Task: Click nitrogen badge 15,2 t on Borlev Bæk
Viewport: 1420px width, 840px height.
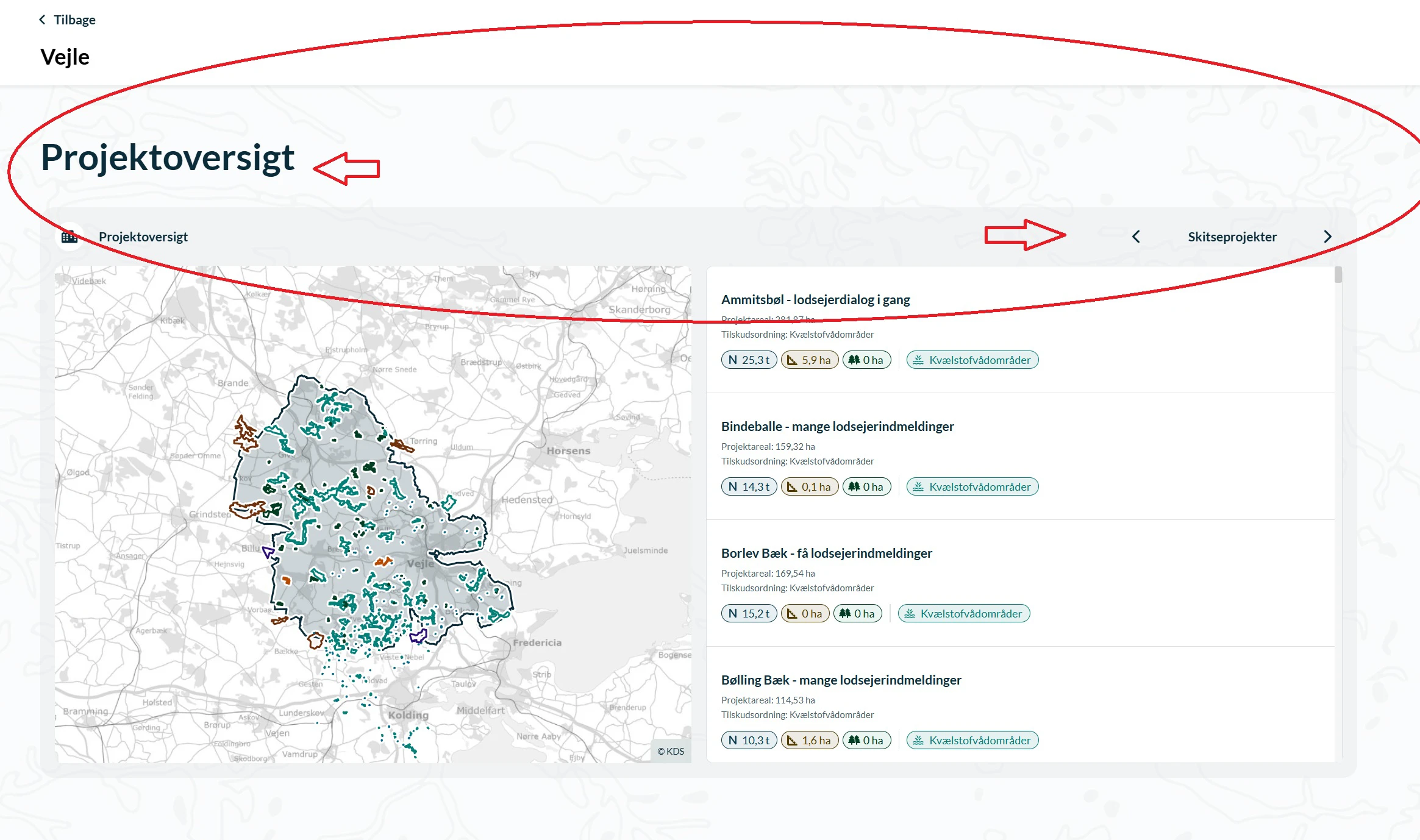Action: tap(749, 613)
